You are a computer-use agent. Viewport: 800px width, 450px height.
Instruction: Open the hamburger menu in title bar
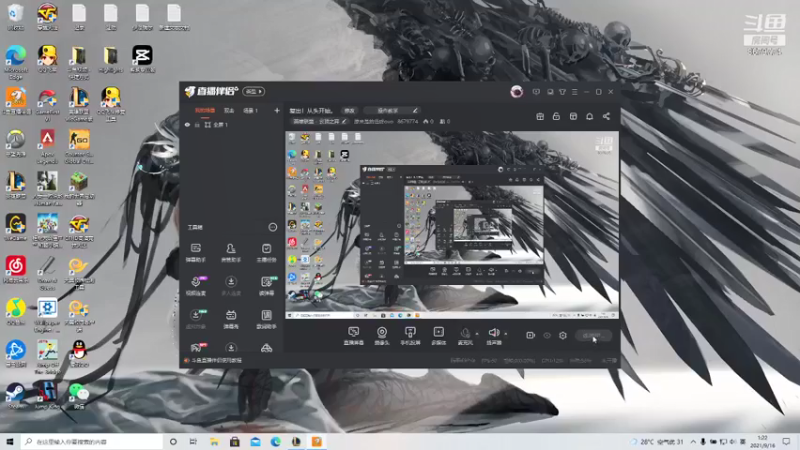click(574, 92)
